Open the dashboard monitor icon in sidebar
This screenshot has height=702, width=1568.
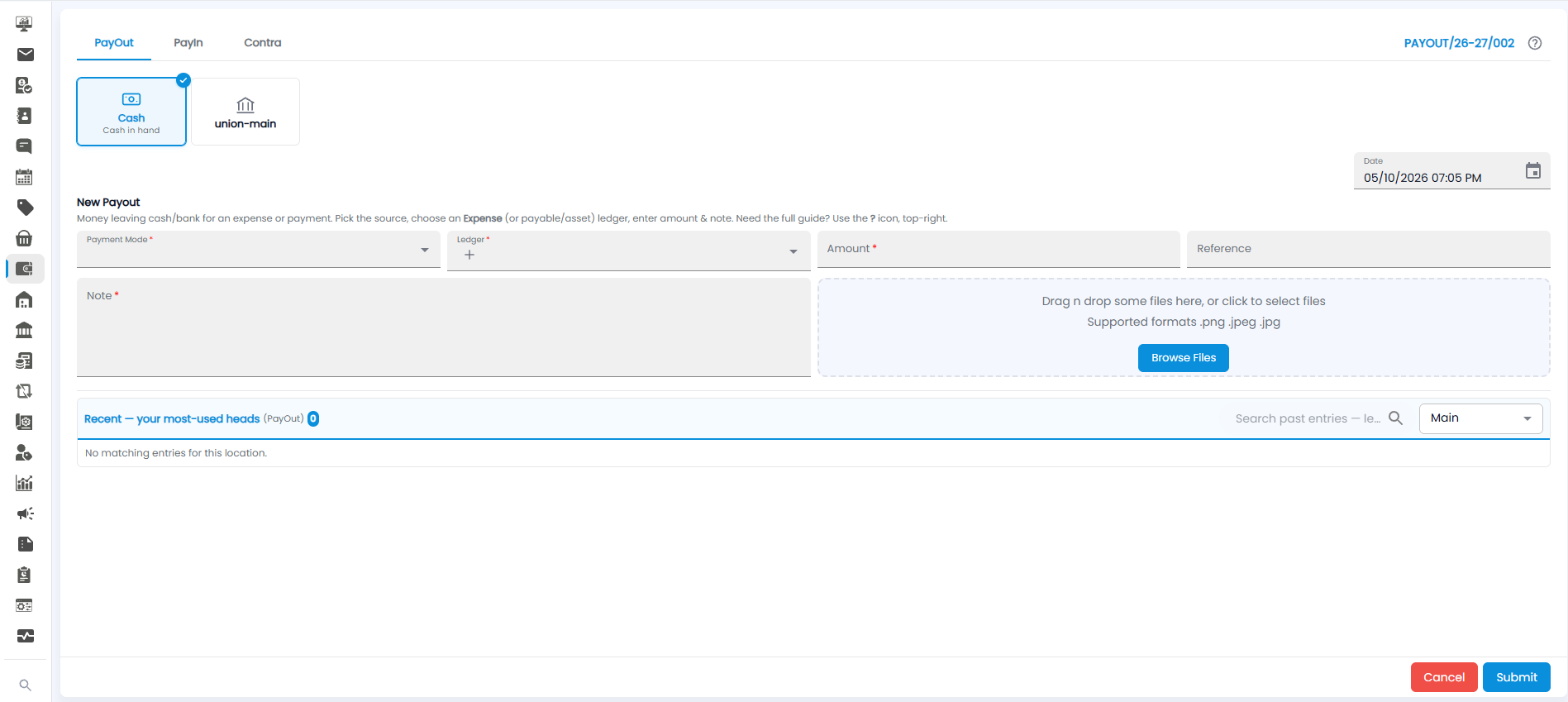(x=25, y=24)
